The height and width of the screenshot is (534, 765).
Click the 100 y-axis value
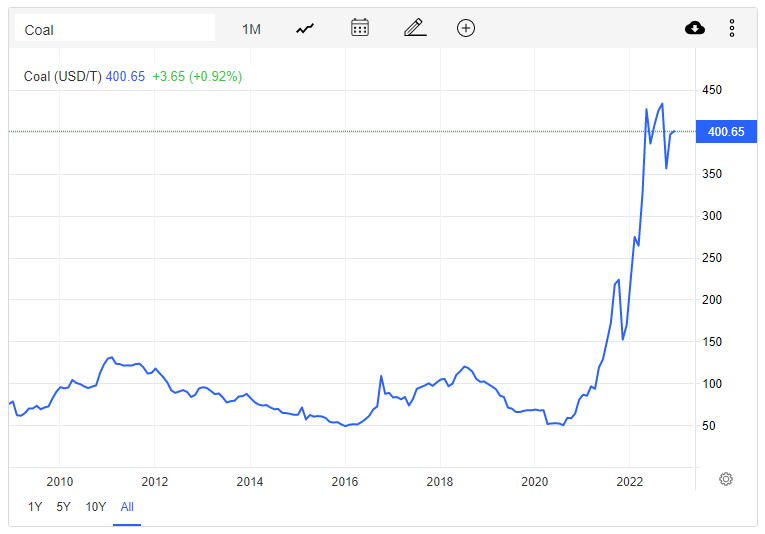coord(712,383)
